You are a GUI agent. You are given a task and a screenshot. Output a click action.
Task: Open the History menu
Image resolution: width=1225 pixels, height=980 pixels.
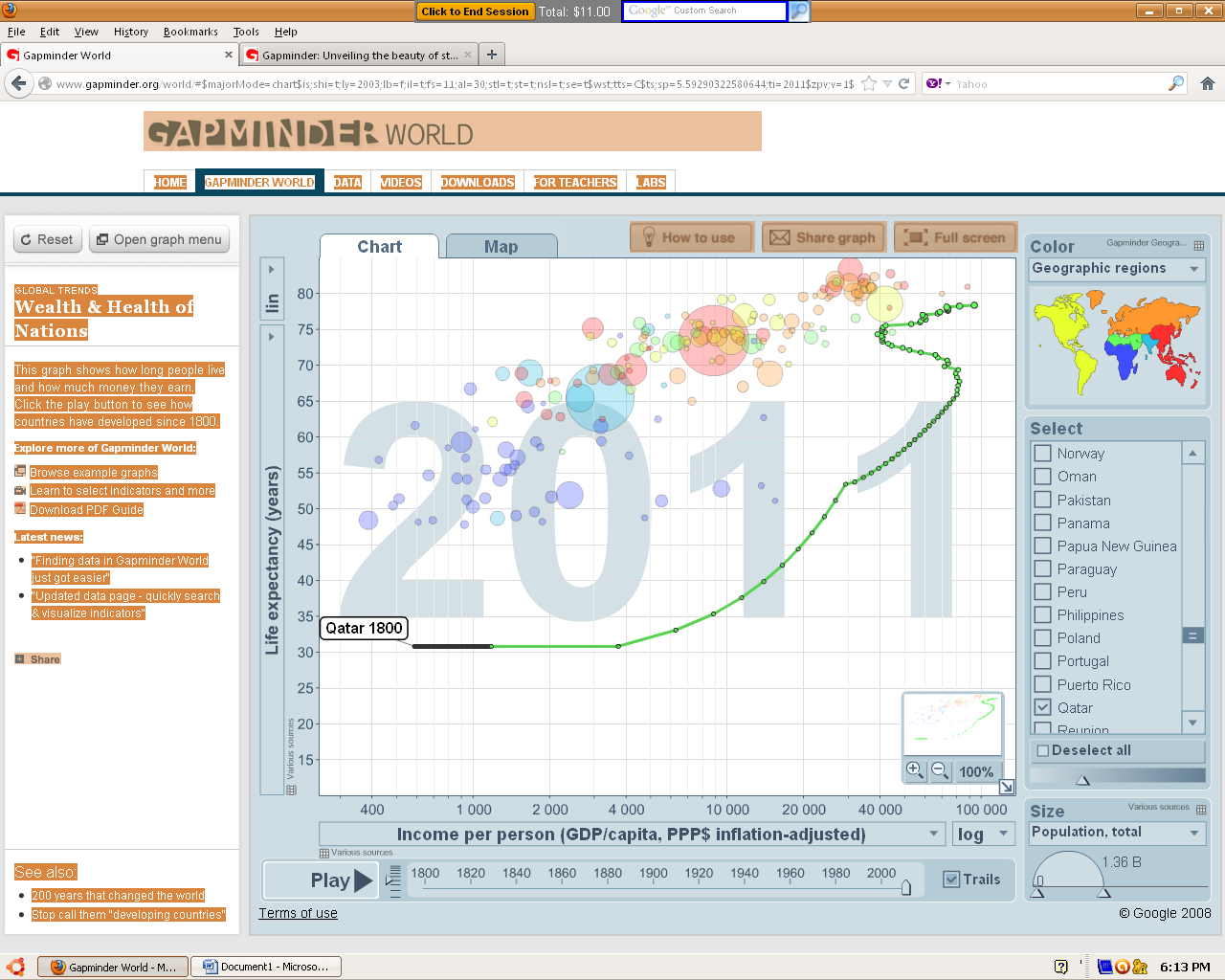(131, 32)
